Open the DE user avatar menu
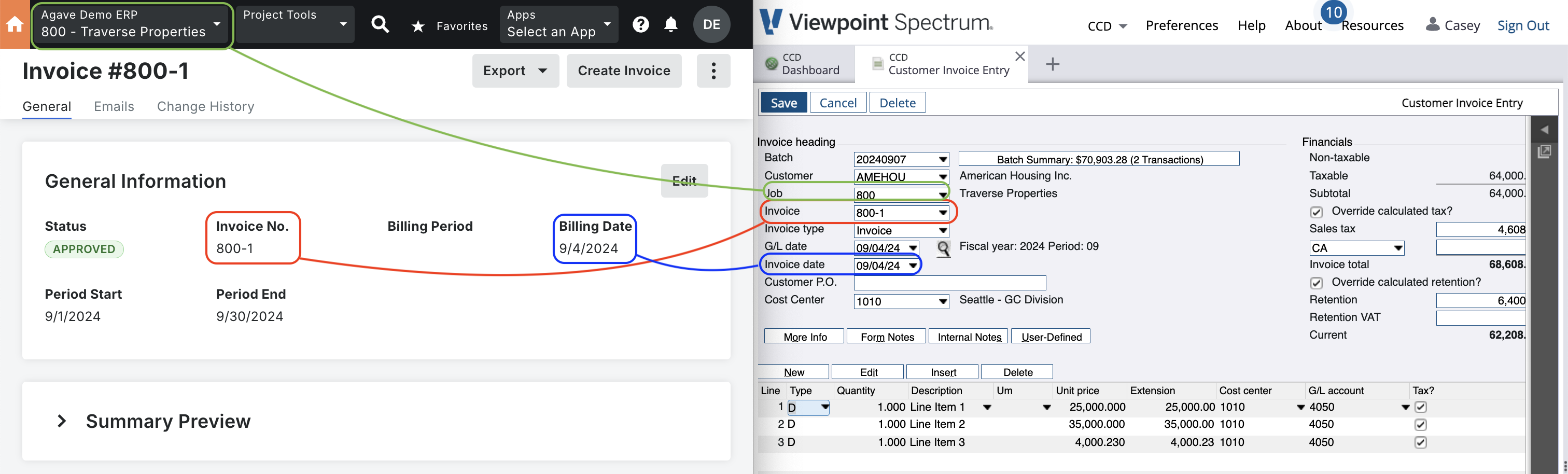Image resolution: width=1568 pixels, height=474 pixels. [711, 24]
